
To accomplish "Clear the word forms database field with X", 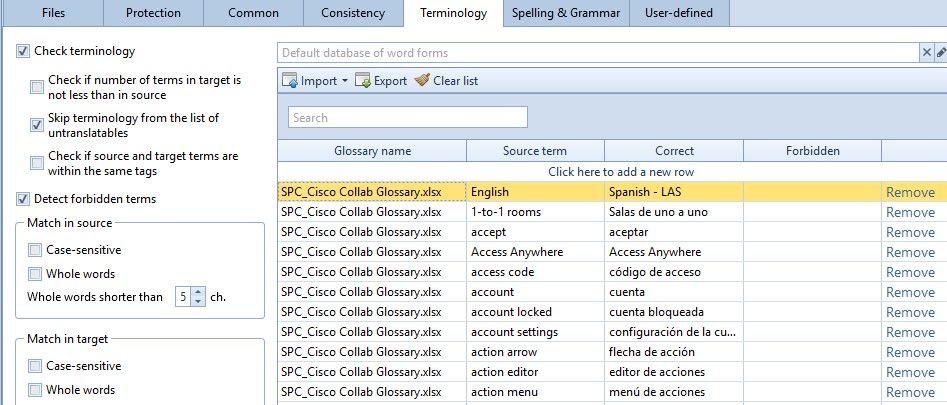I will click(x=926, y=53).
